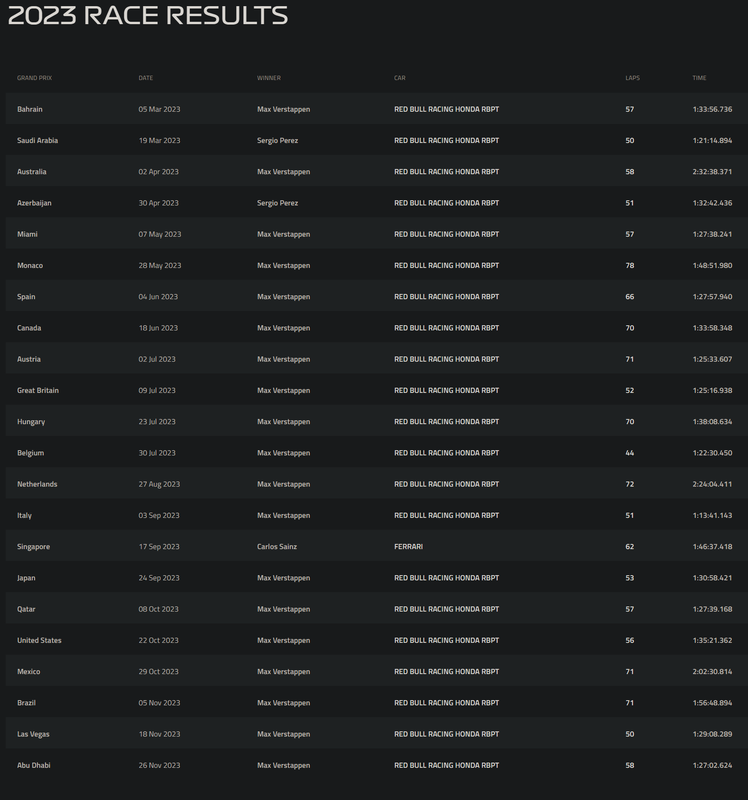This screenshot has height=800, width=748.
Task: Open the Miami Grand Prix link
Action: click(27, 234)
